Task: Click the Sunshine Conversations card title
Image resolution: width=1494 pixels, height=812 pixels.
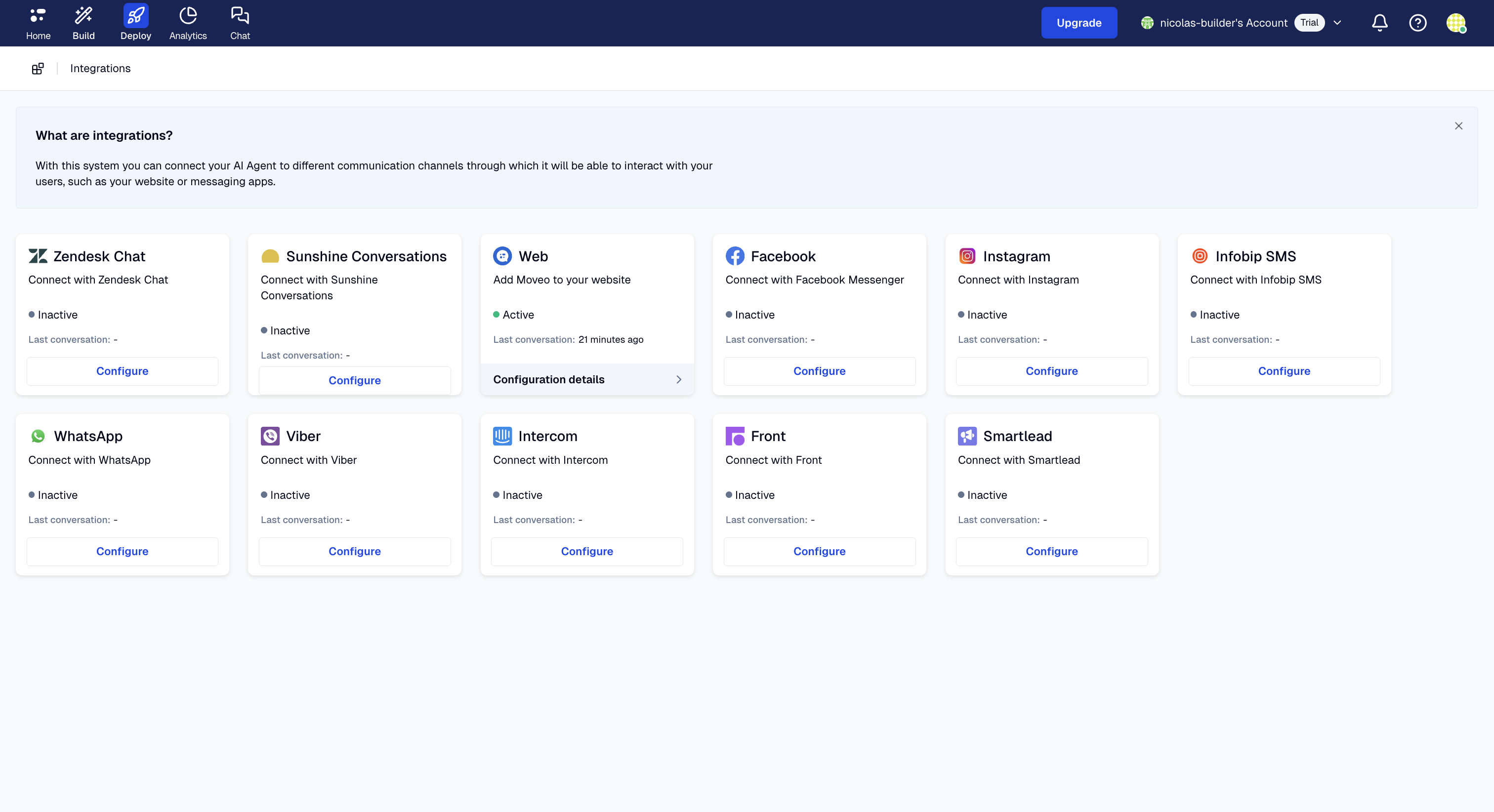Action: click(367, 256)
